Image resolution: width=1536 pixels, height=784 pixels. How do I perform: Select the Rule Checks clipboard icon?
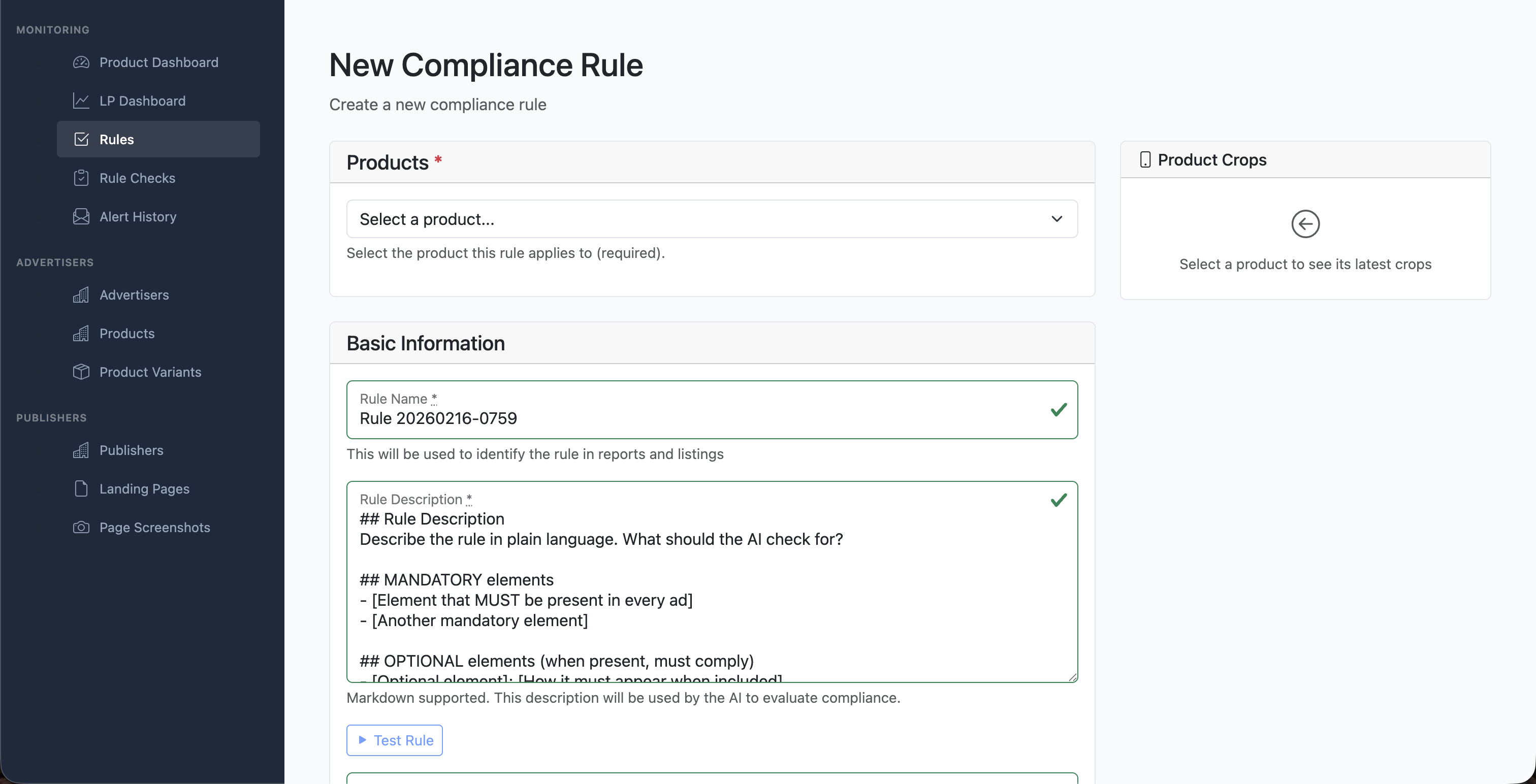pyautogui.click(x=81, y=178)
